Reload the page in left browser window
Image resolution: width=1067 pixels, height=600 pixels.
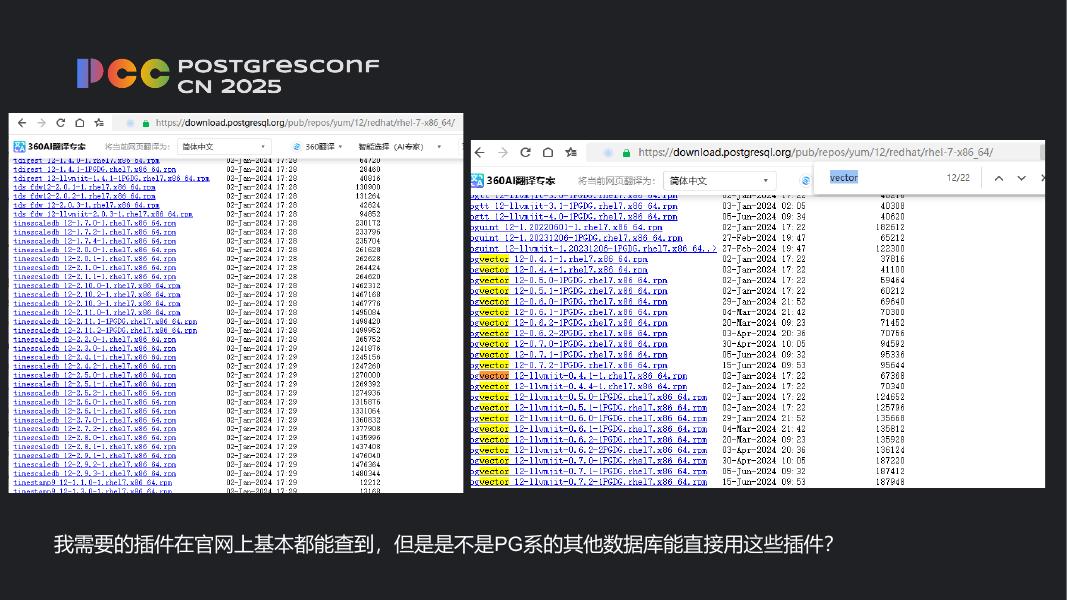[61, 123]
